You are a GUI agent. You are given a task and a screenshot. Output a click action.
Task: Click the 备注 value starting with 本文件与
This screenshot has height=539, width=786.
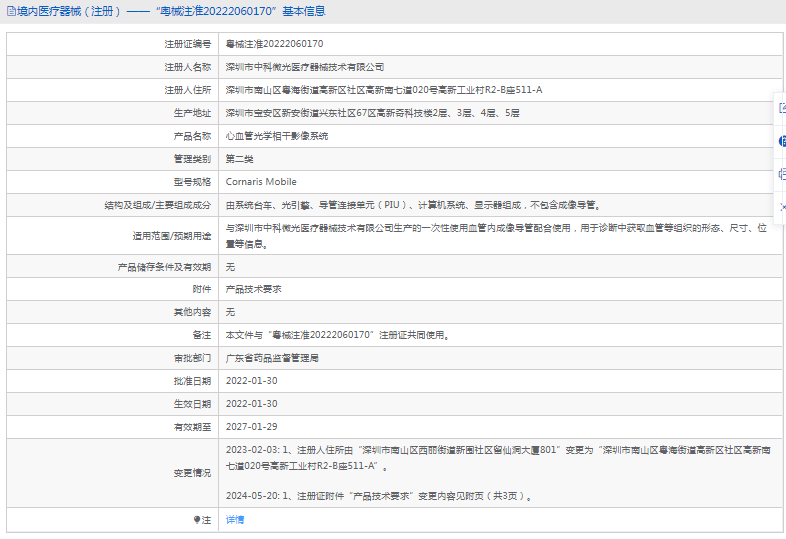coord(337,335)
